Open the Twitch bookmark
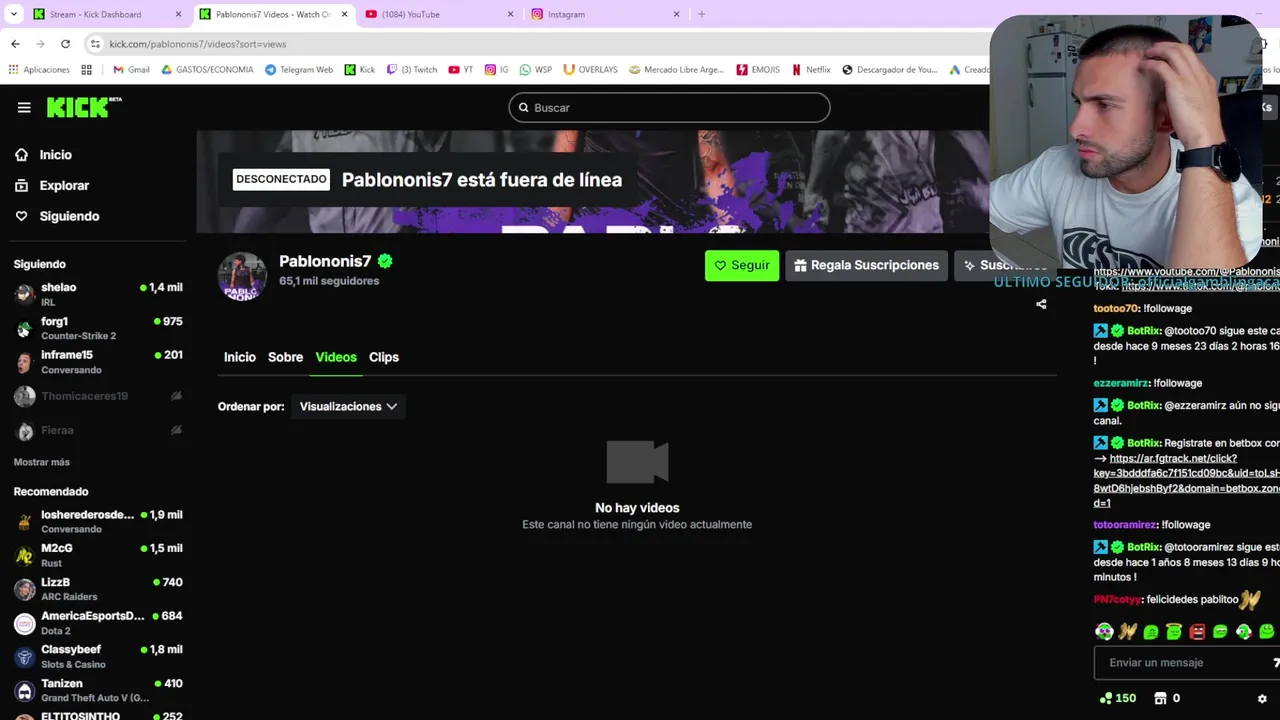 [x=411, y=70]
